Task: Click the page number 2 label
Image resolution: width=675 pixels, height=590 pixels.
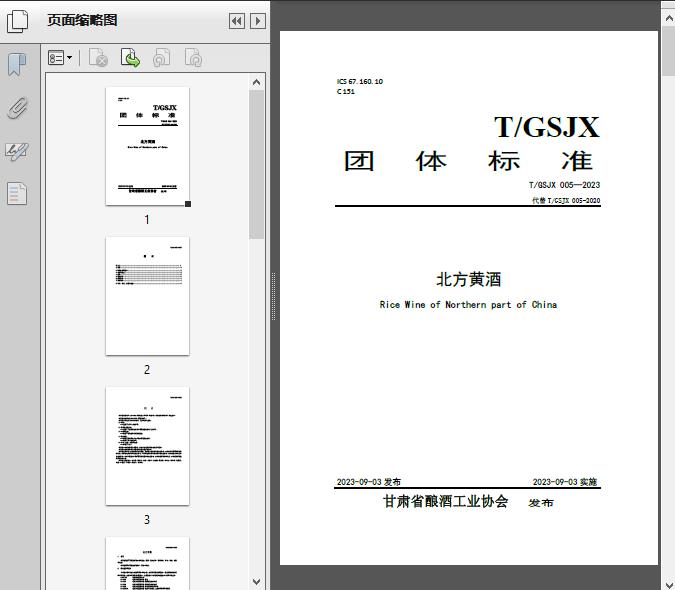Action: (147, 369)
